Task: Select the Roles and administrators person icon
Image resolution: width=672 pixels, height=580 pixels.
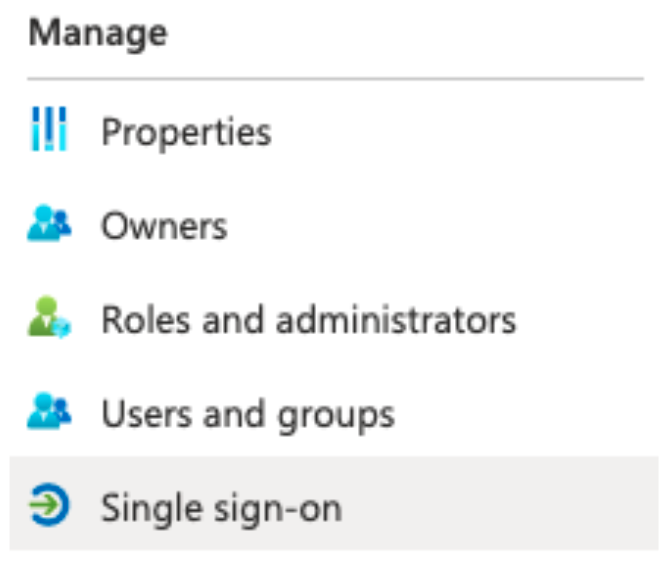Action: [49, 317]
